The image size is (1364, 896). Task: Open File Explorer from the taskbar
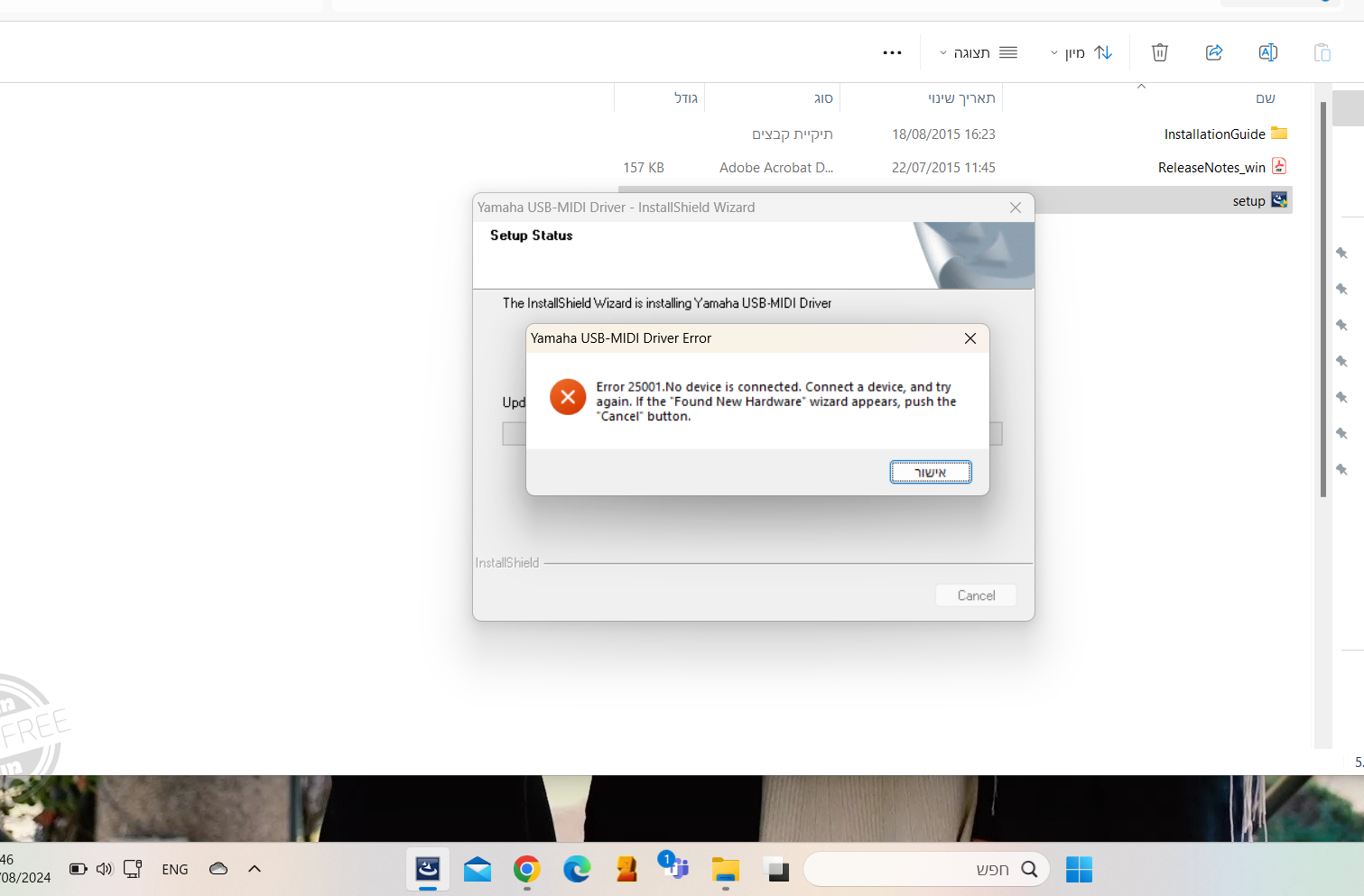(x=725, y=869)
